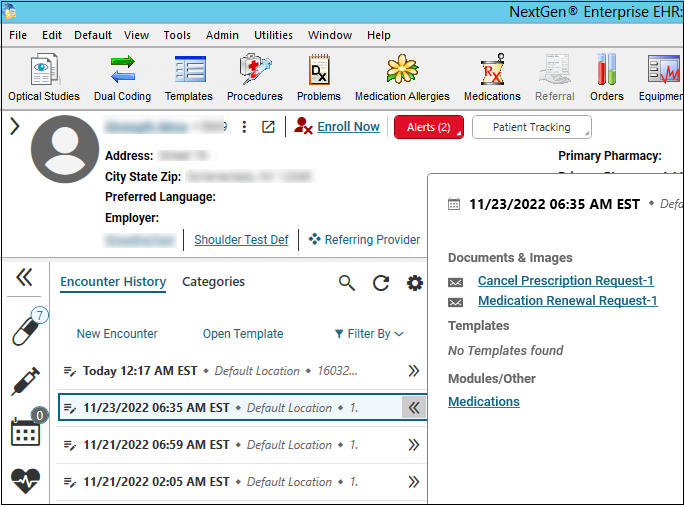Click the Enroll Now person icon

point(303,126)
